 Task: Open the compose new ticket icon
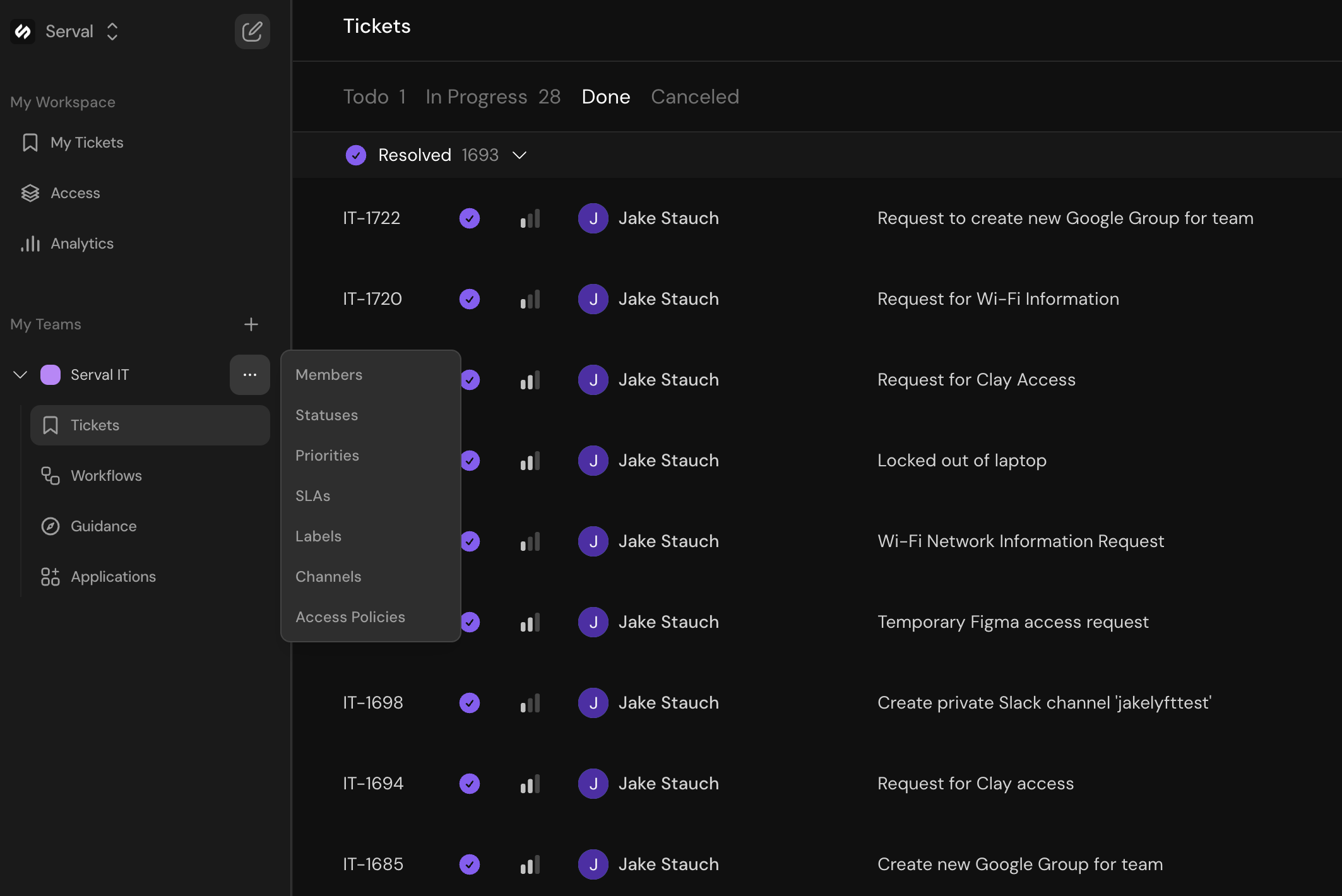coord(252,31)
